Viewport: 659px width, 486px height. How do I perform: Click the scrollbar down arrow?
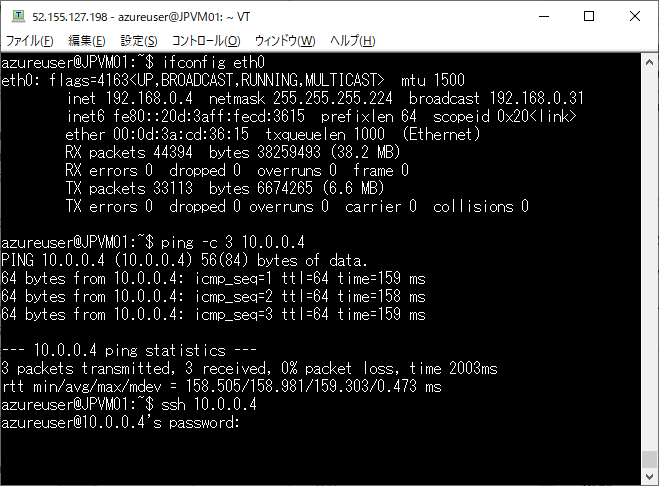coord(649,476)
